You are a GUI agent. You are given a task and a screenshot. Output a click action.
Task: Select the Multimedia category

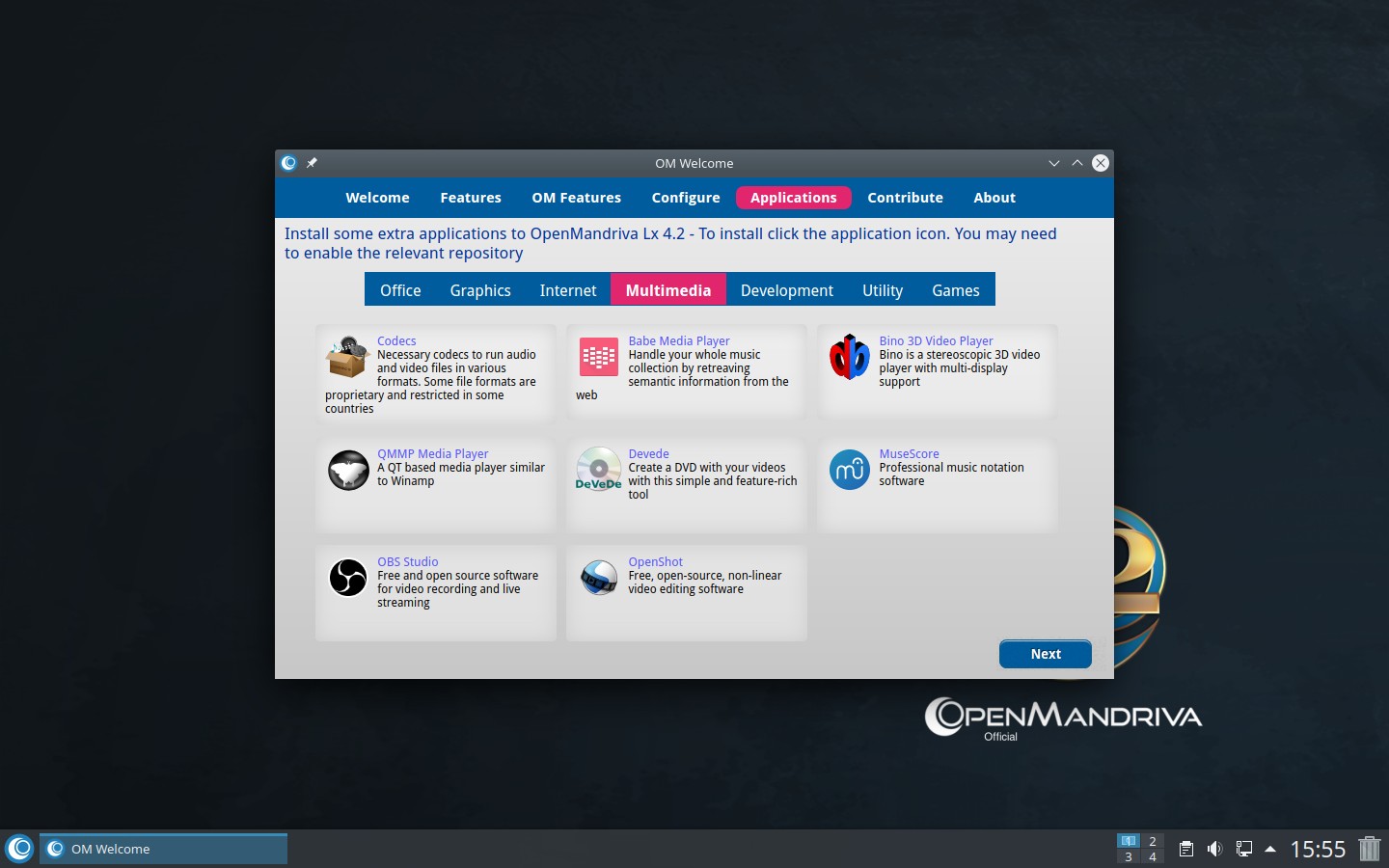coord(668,290)
